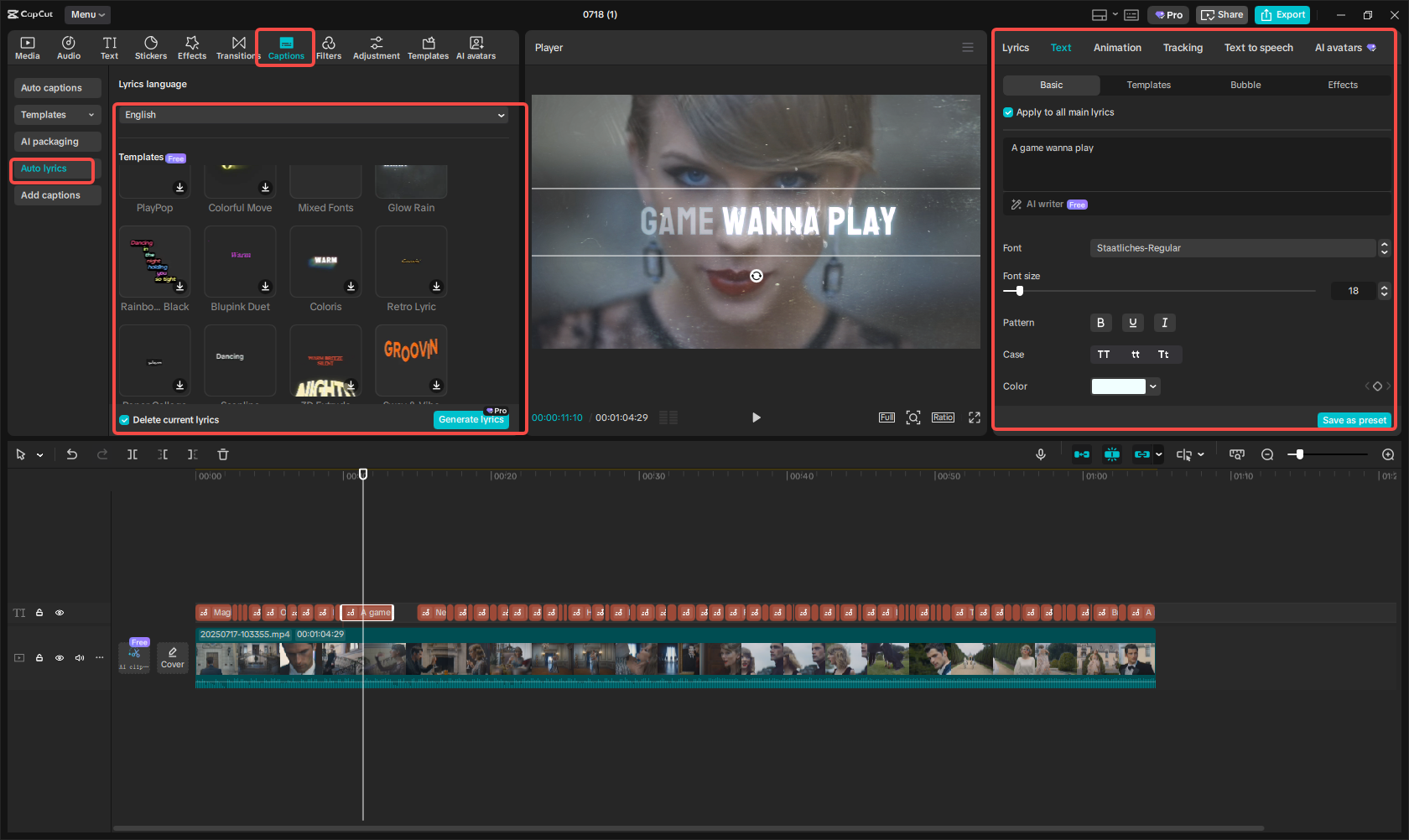The width and height of the screenshot is (1409, 840).
Task: Uncheck Delete current lyrics
Action: (124, 420)
